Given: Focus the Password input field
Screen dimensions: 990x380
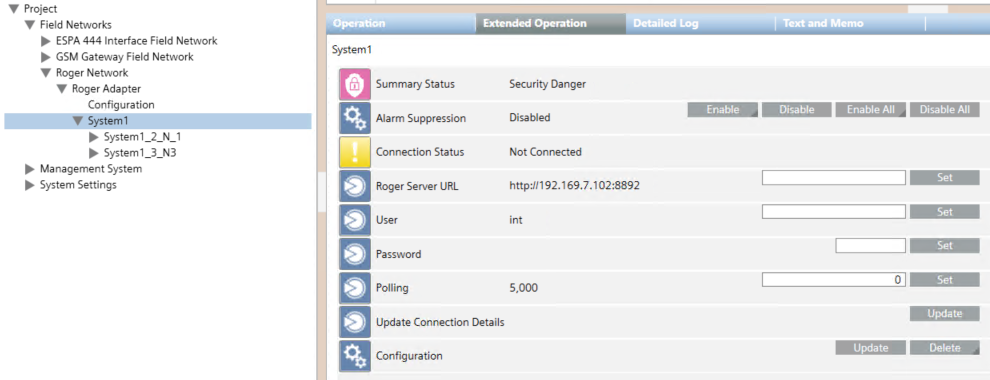Looking at the screenshot, I should (x=871, y=246).
